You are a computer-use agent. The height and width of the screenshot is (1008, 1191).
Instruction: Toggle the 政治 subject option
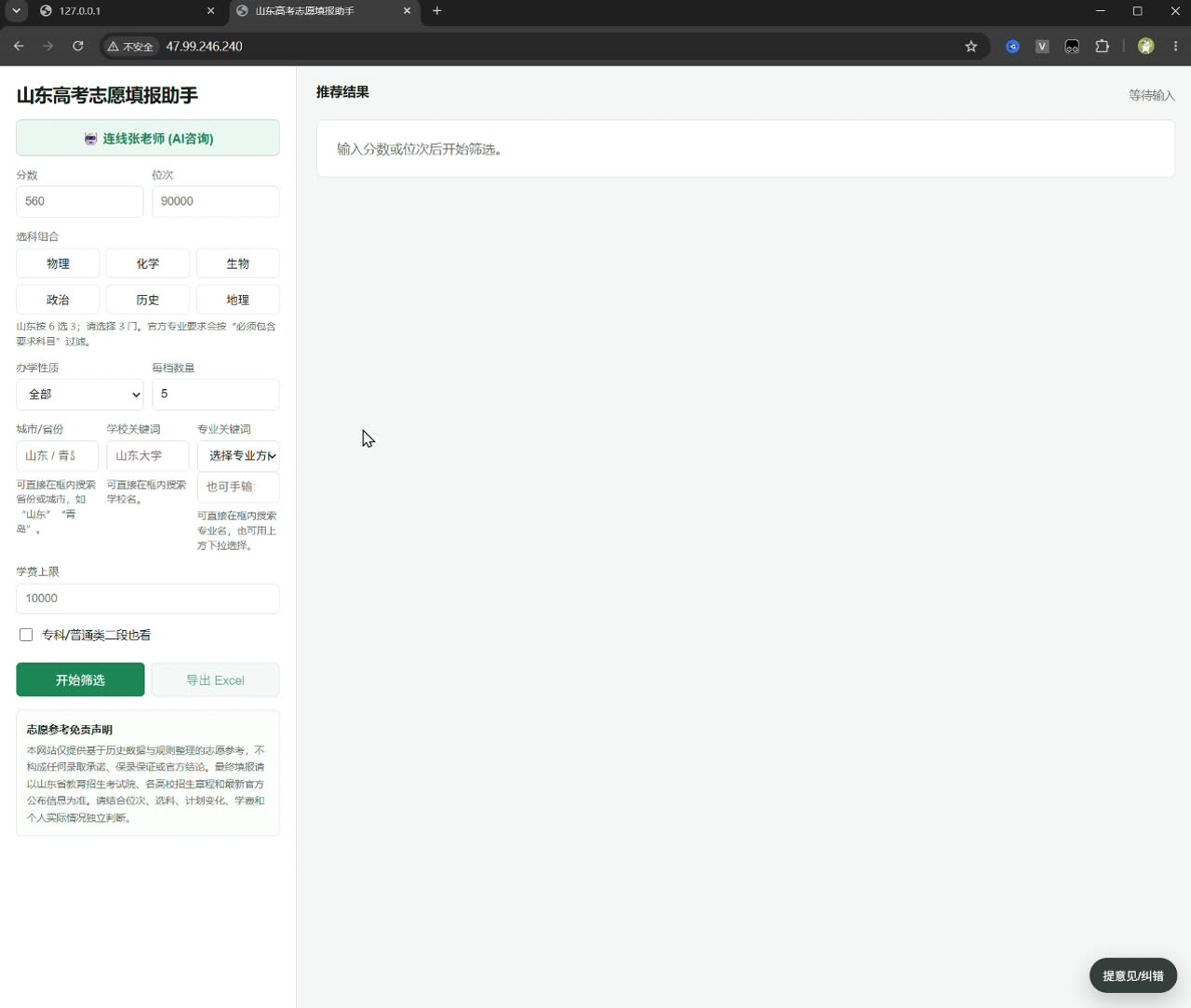pyautogui.click(x=58, y=300)
